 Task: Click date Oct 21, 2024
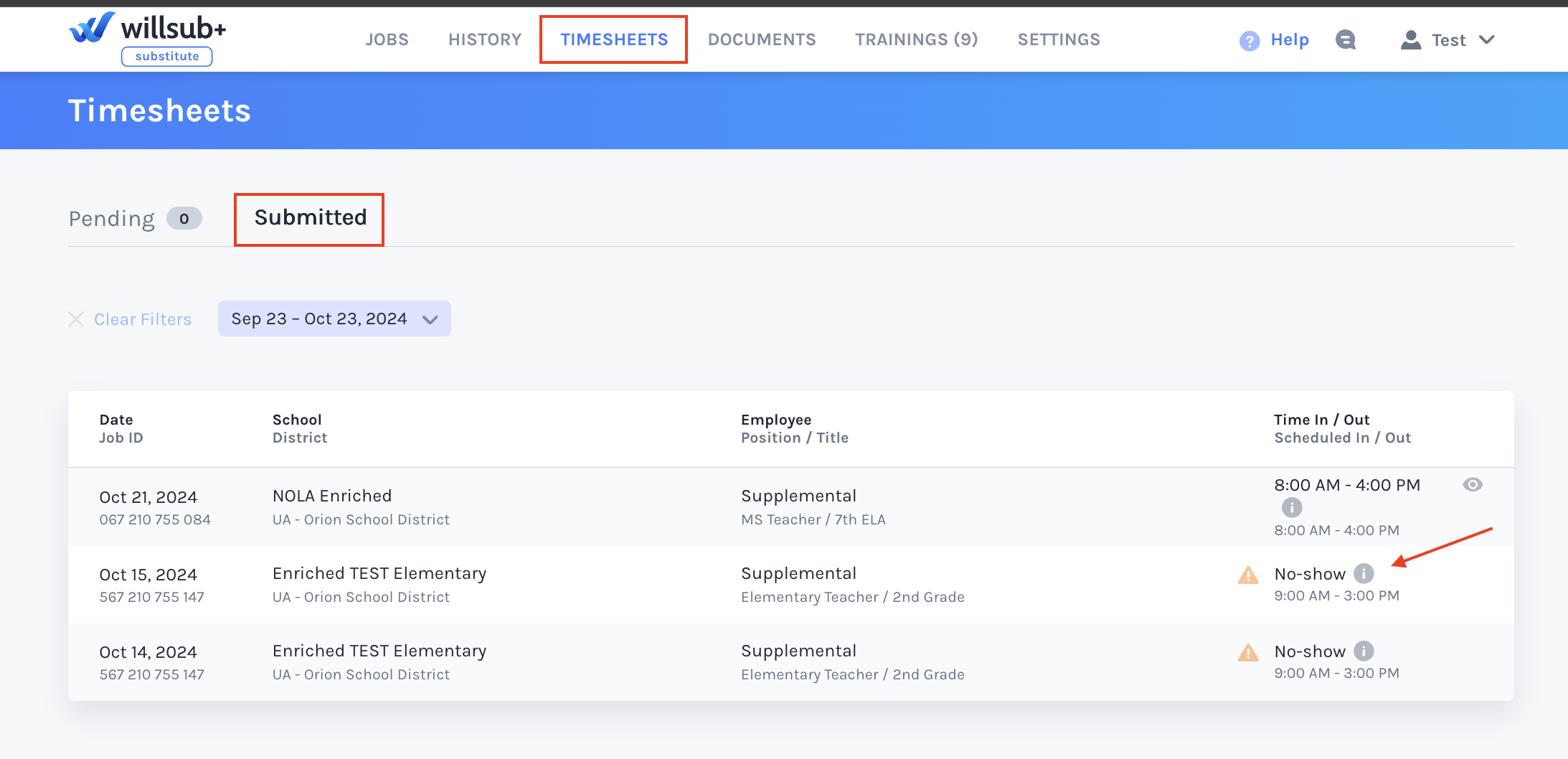tap(148, 497)
